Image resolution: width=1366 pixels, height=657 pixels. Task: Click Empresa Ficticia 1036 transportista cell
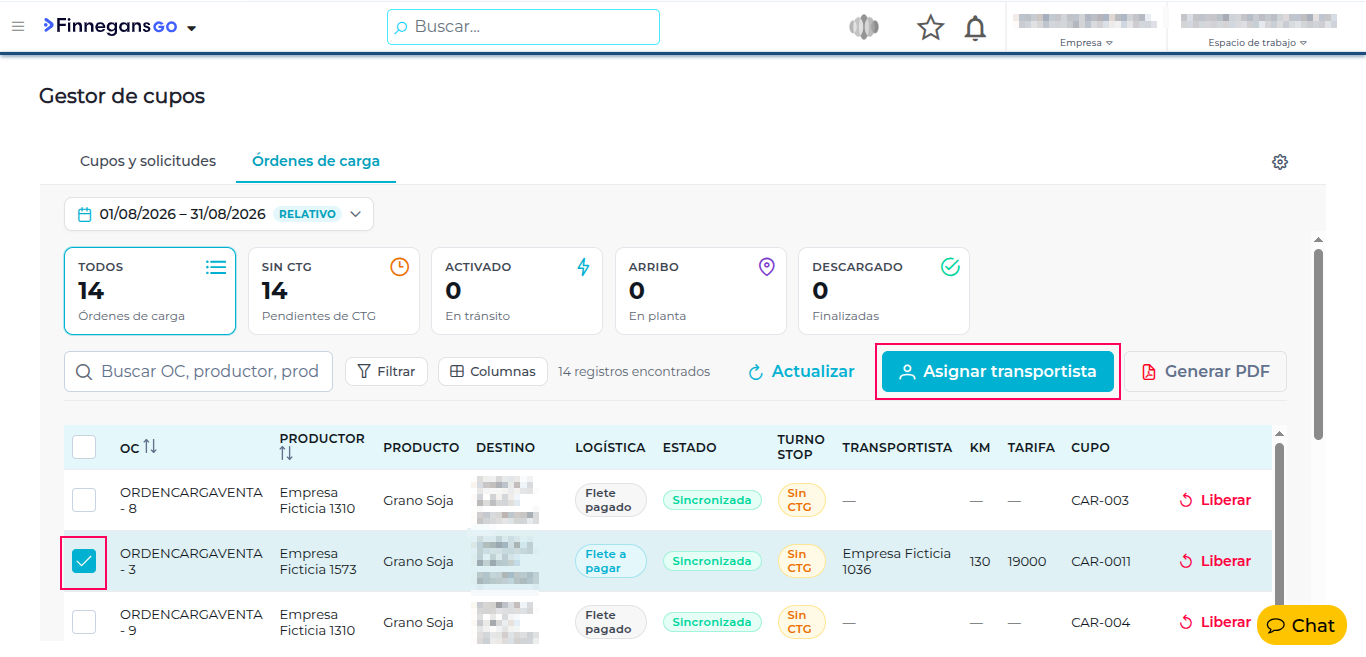point(896,561)
